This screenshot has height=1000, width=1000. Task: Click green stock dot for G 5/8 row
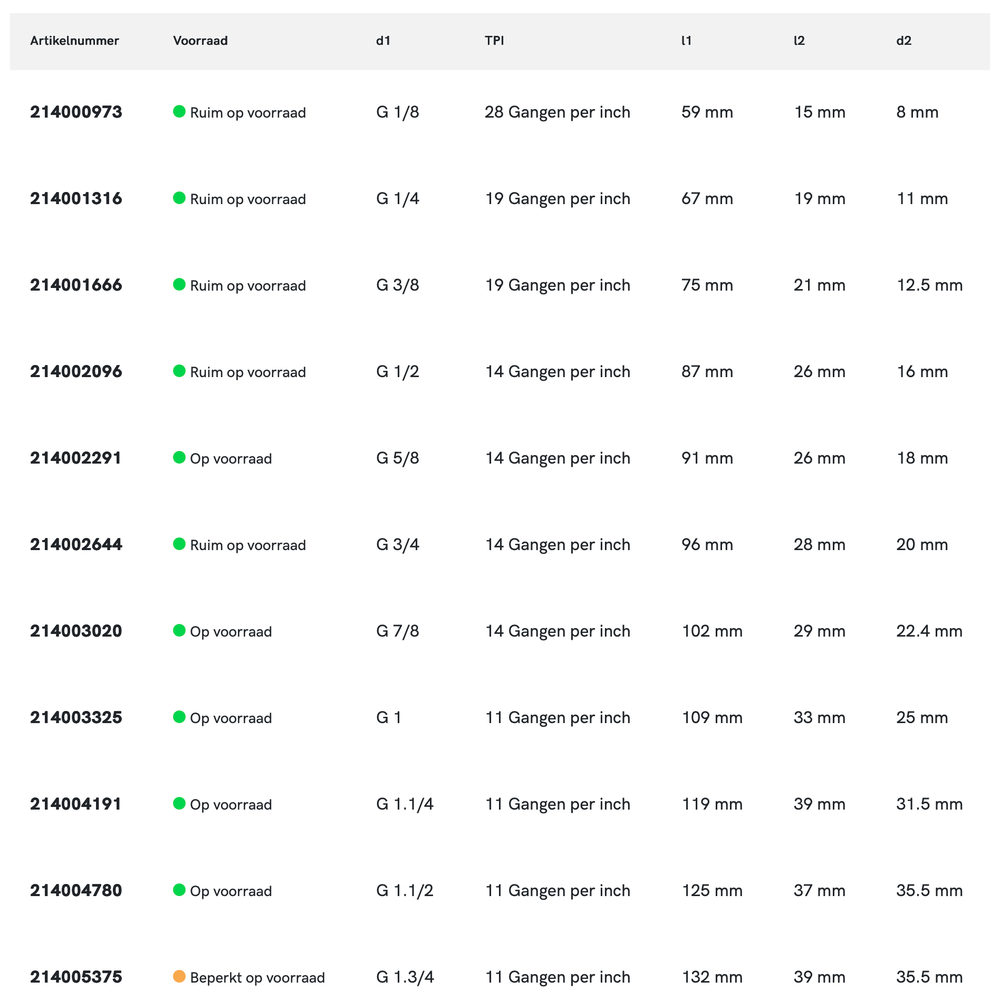click(180, 457)
